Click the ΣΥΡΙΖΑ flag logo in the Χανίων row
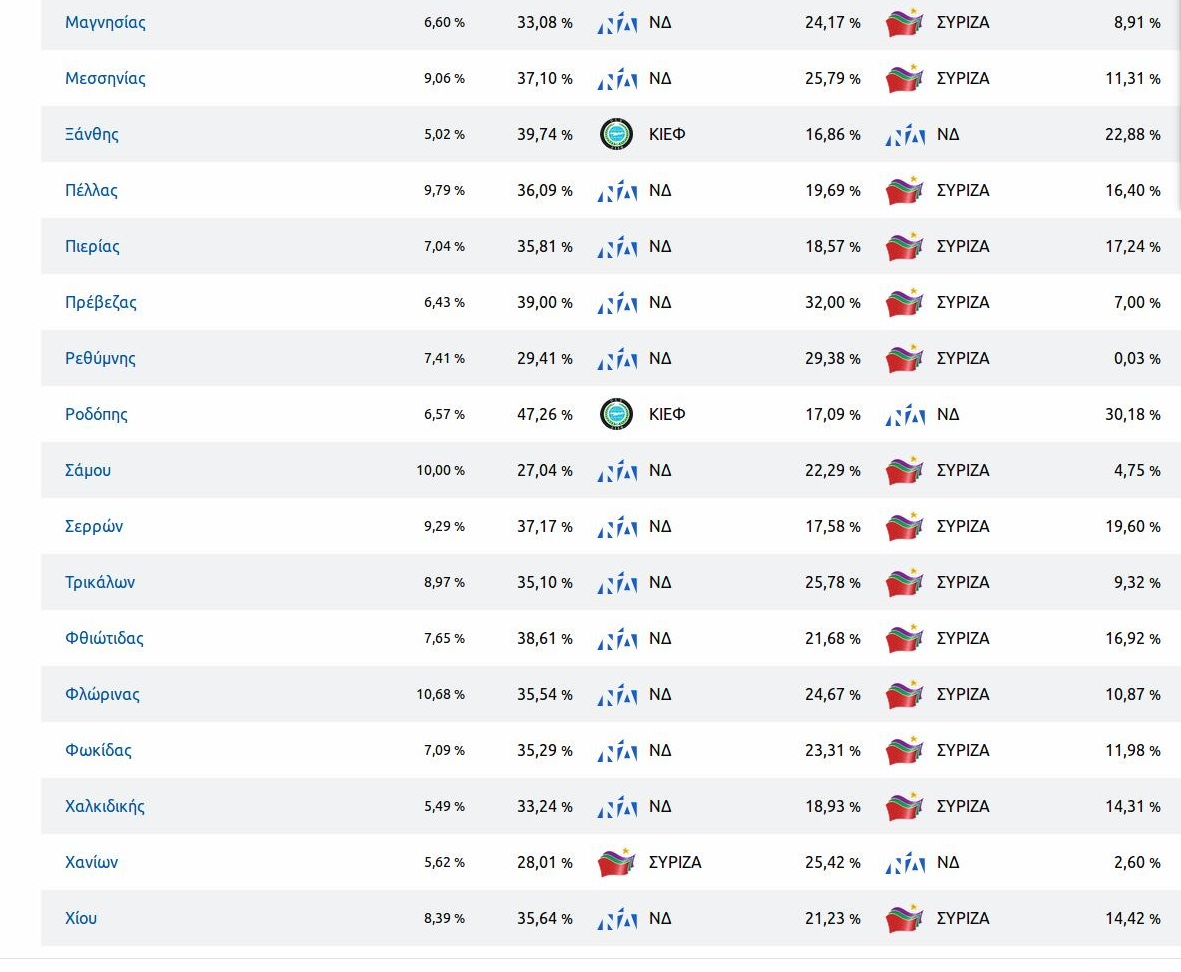The height and width of the screenshot is (972, 1181). pyautogui.click(x=616, y=862)
